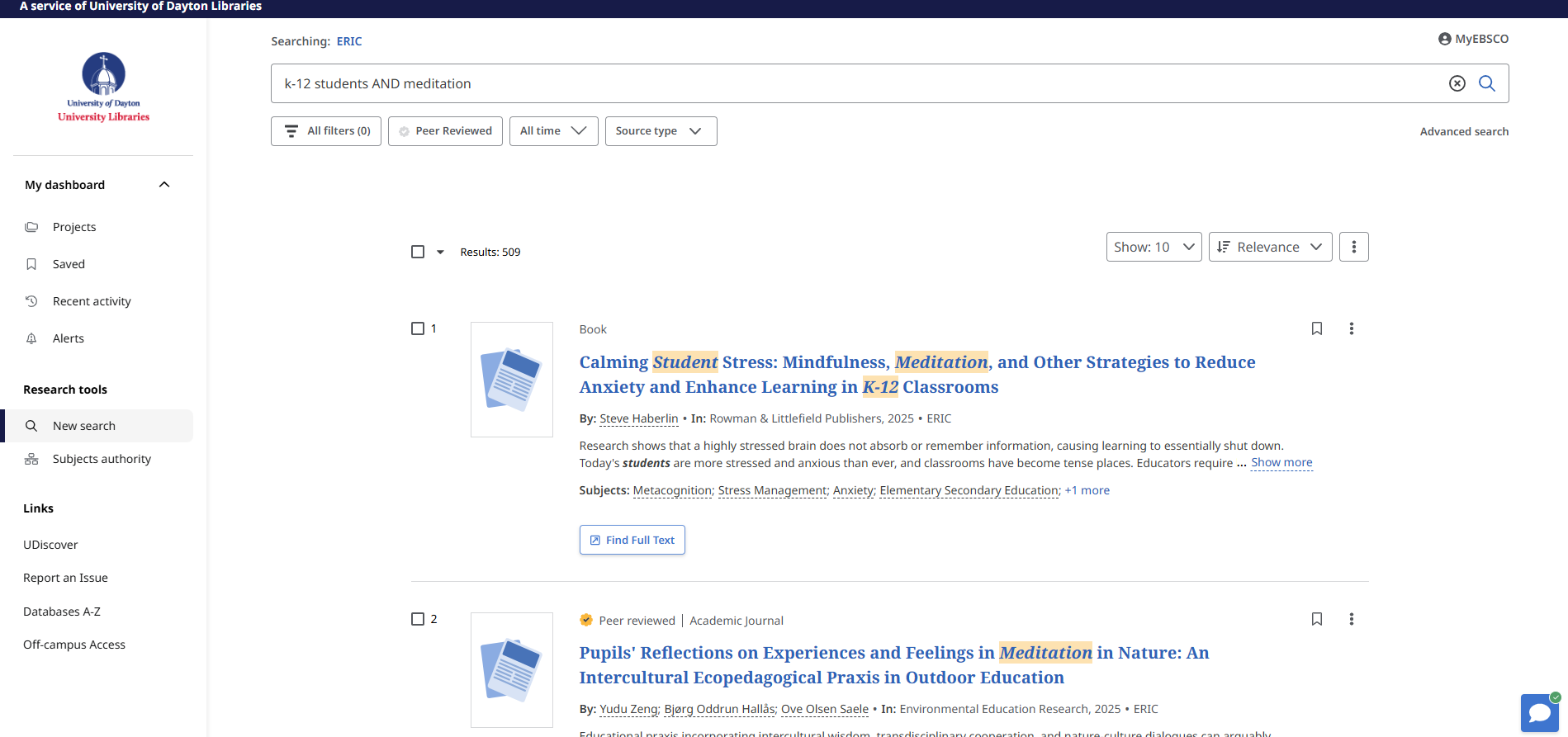
Task: Open Calming Student Stress book title
Action: pyautogui.click(x=917, y=375)
